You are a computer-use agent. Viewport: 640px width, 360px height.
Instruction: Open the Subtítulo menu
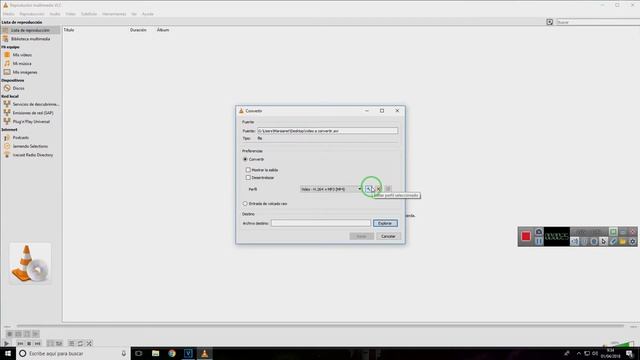(x=89, y=14)
